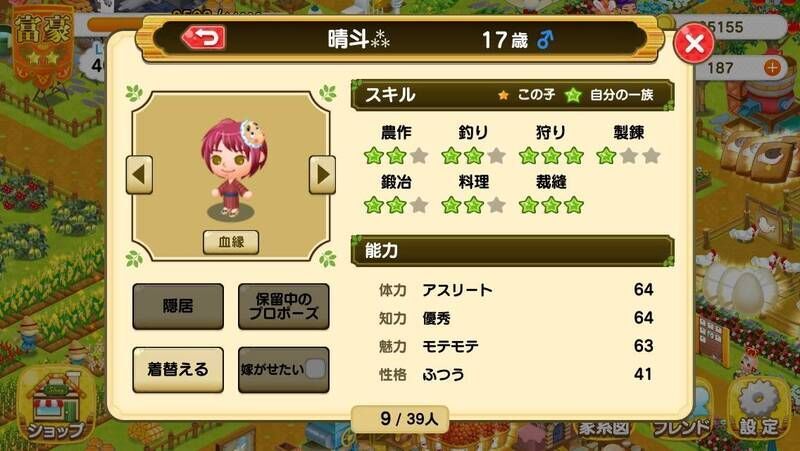Click the 着替える change clothes button
800x451 pixels.
178,369
